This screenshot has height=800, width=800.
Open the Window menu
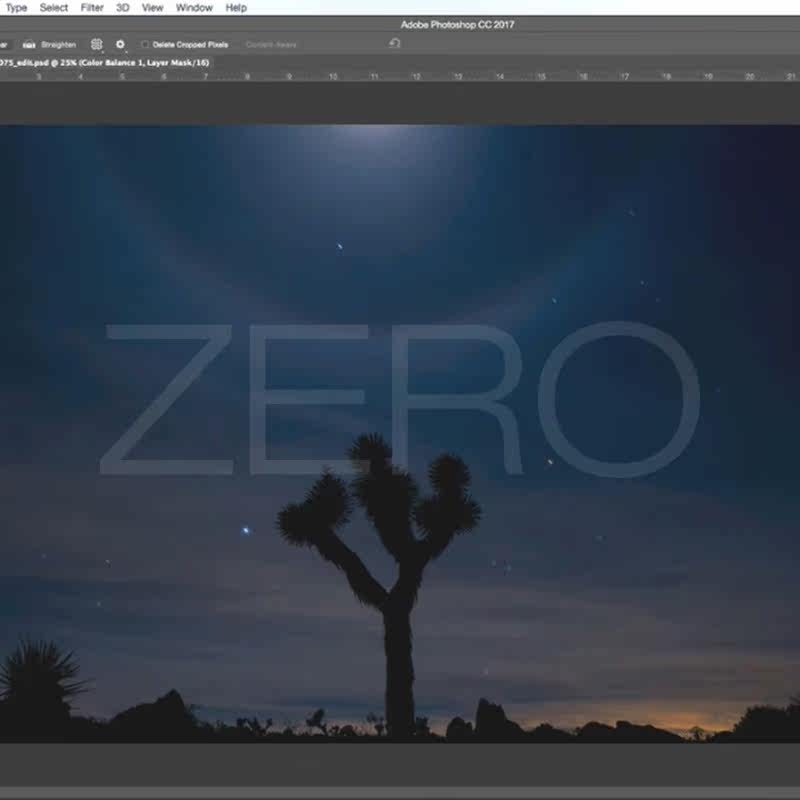(x=194, y=7)
